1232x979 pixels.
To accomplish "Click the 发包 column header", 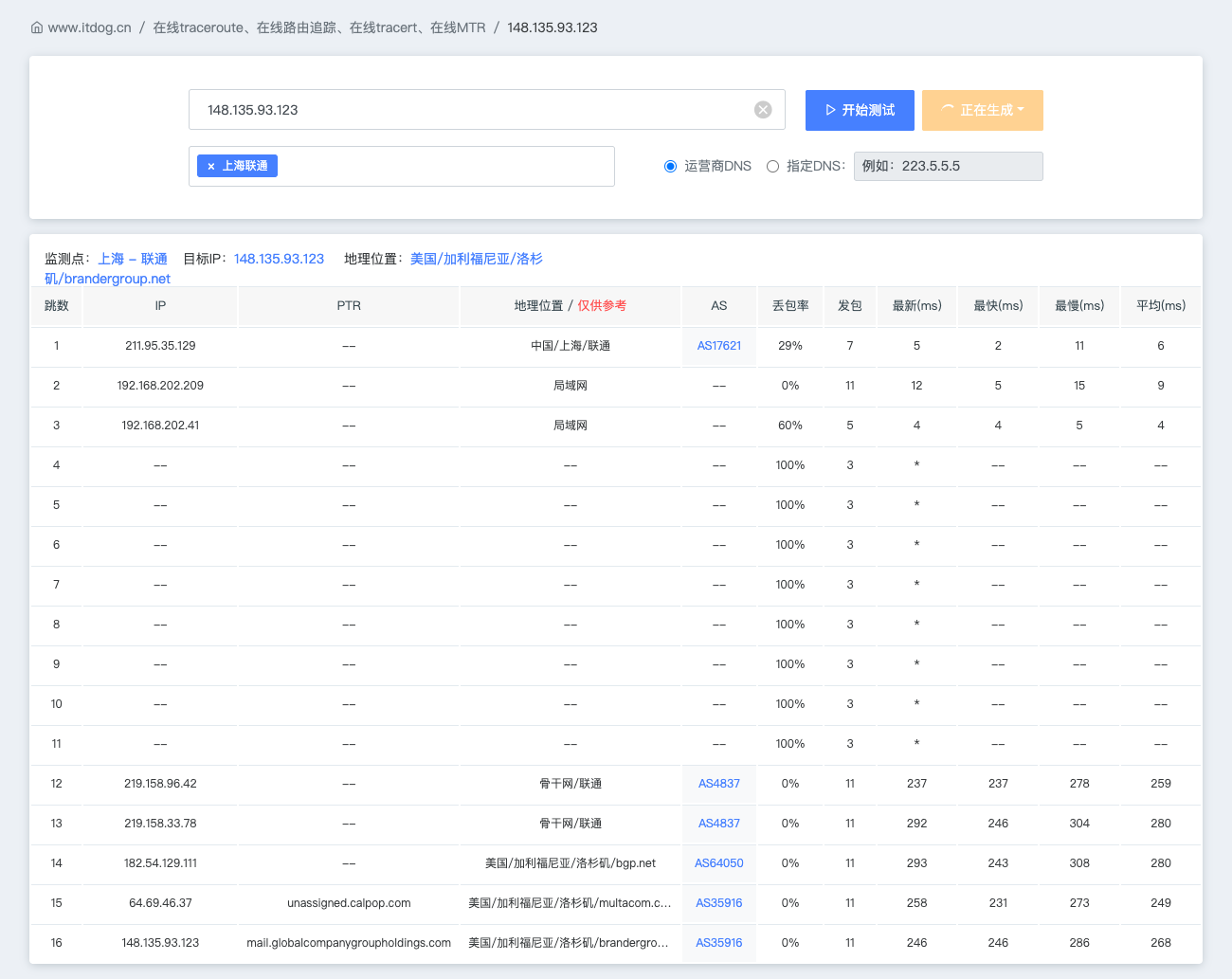I will [x=850, y=306].
